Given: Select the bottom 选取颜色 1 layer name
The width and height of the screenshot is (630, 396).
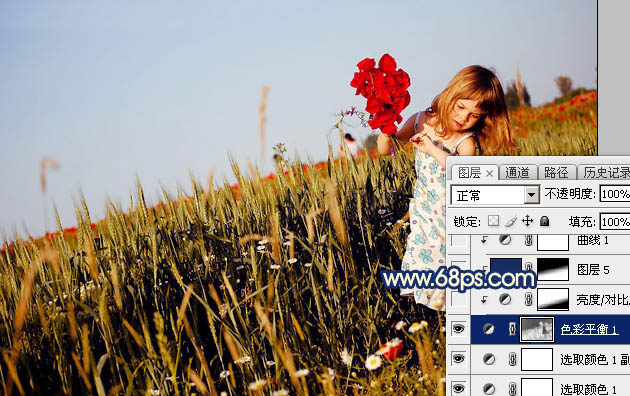Looking at the screenshot, I should click(589, 389).
